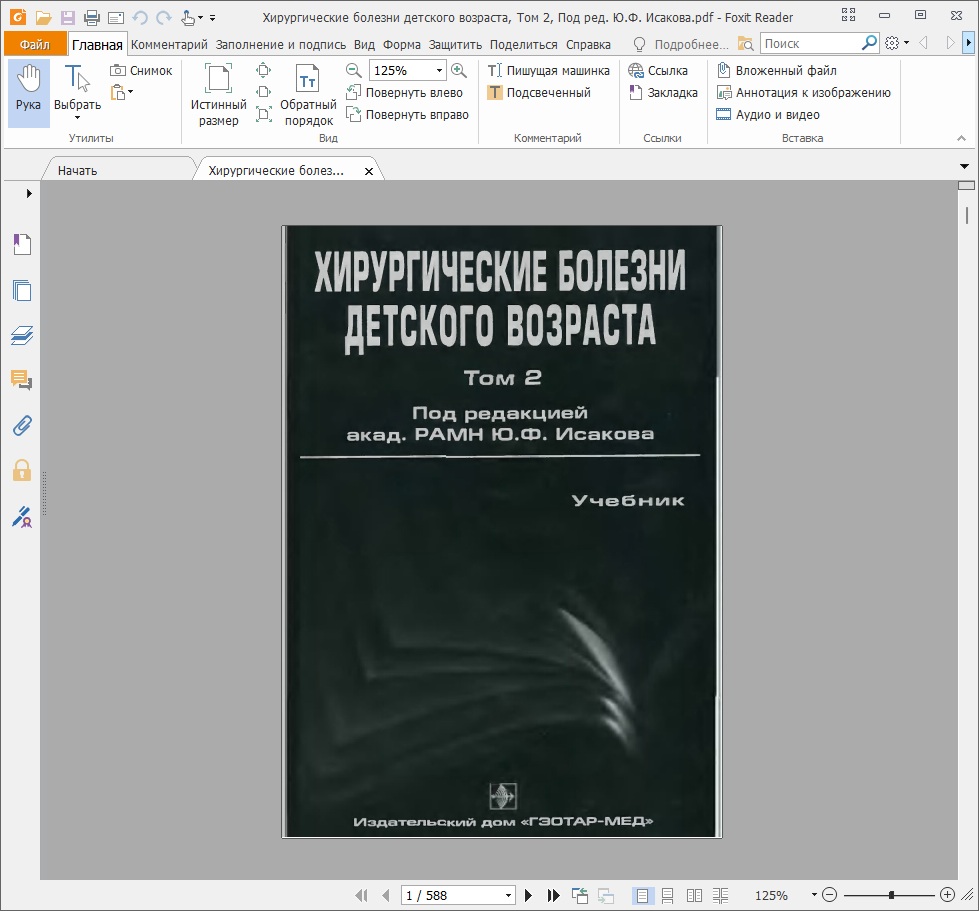Add a Закладка bookmark
This screenshot has width=979, height=911.
[663, 92]
